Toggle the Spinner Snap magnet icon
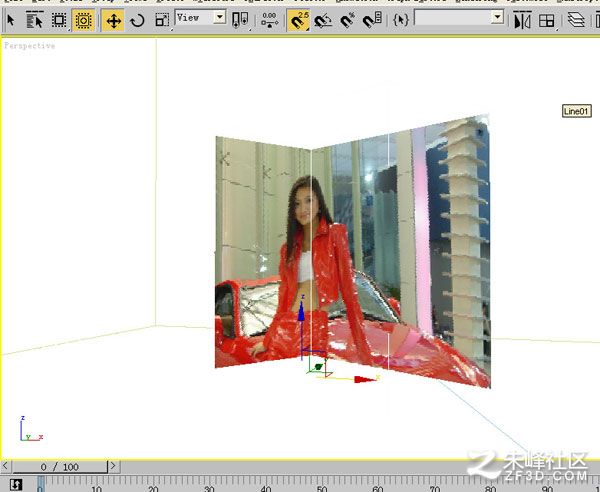This screenshot has width=600, height=492. tap(372, 20)
